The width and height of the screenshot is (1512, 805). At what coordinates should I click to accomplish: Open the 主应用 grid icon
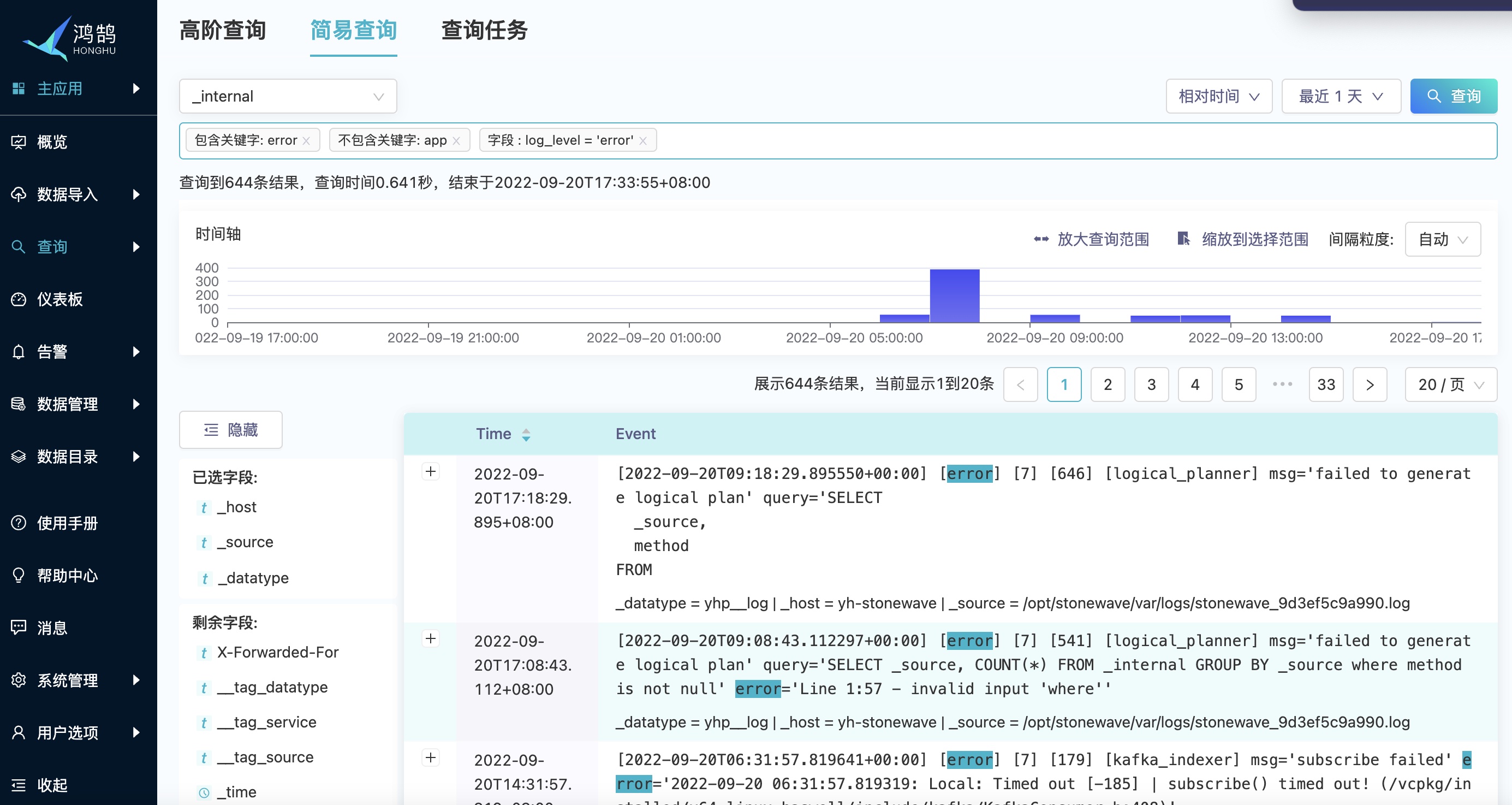pos(18,88)
